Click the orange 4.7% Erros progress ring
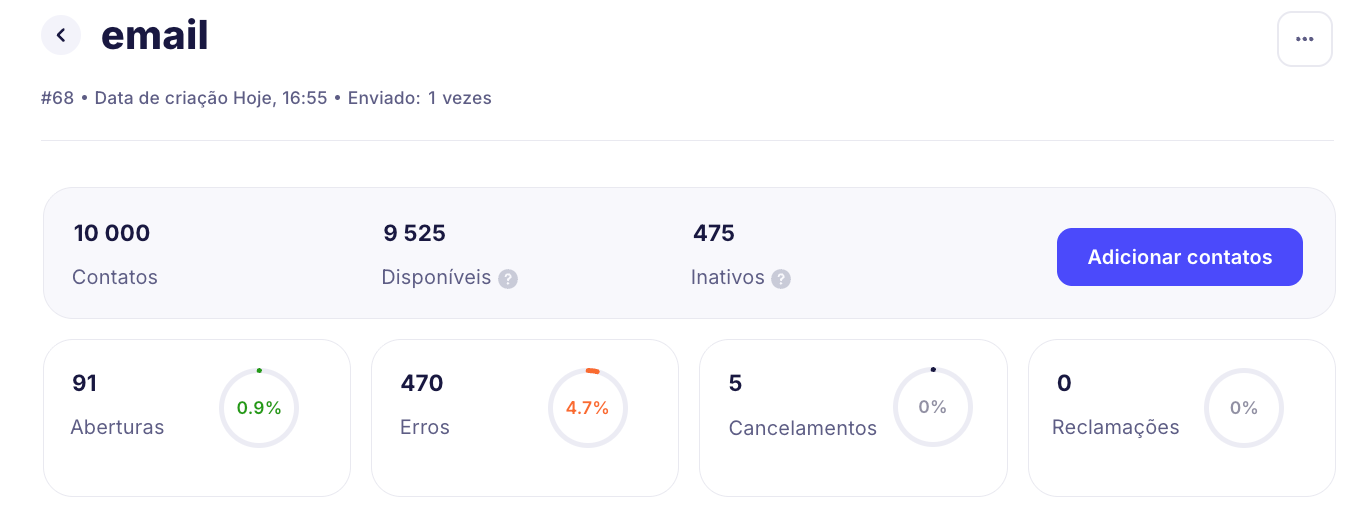The height and width of the screenshot is (519, 1371). pyautogui.click(x=587, y=408)
